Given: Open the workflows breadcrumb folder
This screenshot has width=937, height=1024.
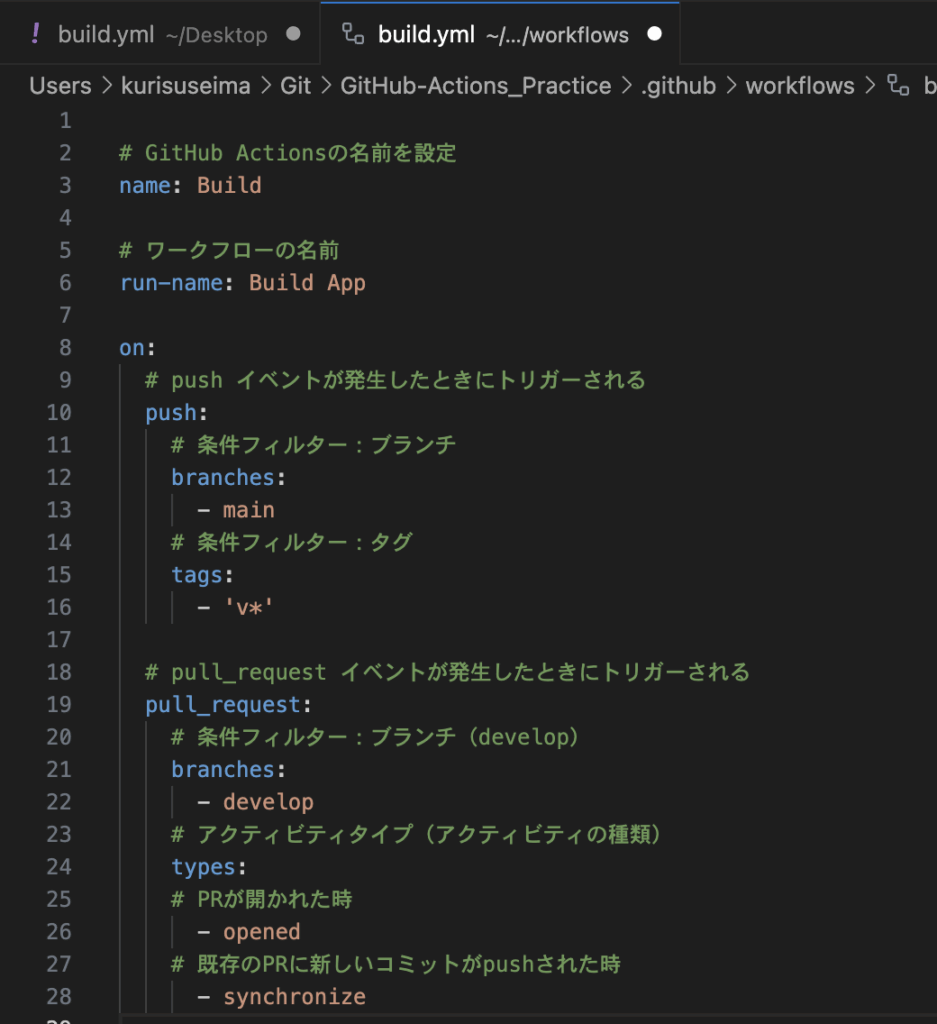Looking at the screenshot, I should (800, 86).
